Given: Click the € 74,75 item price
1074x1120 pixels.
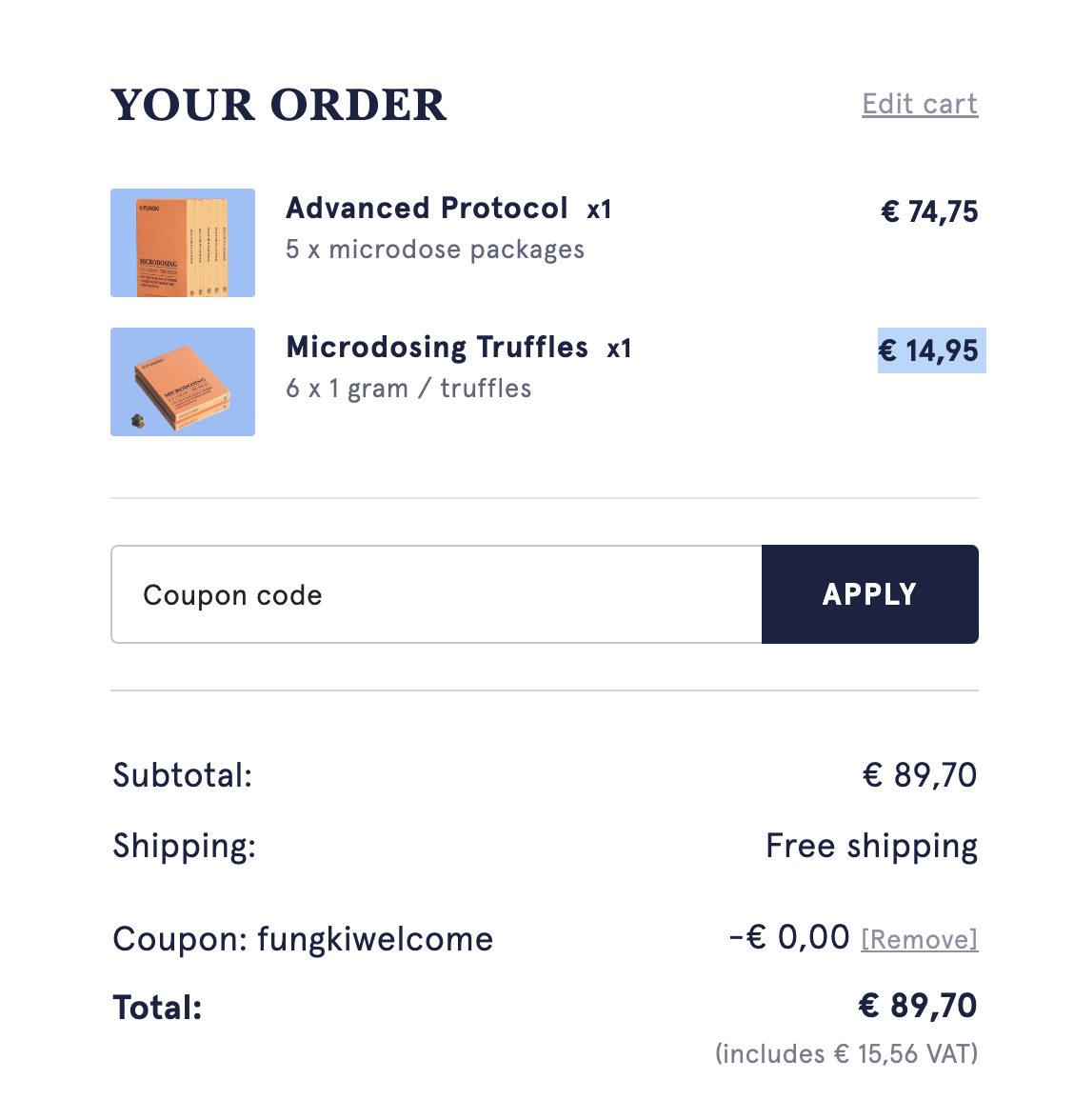Looking at the screenshot, I should click(x=929, y=211).
